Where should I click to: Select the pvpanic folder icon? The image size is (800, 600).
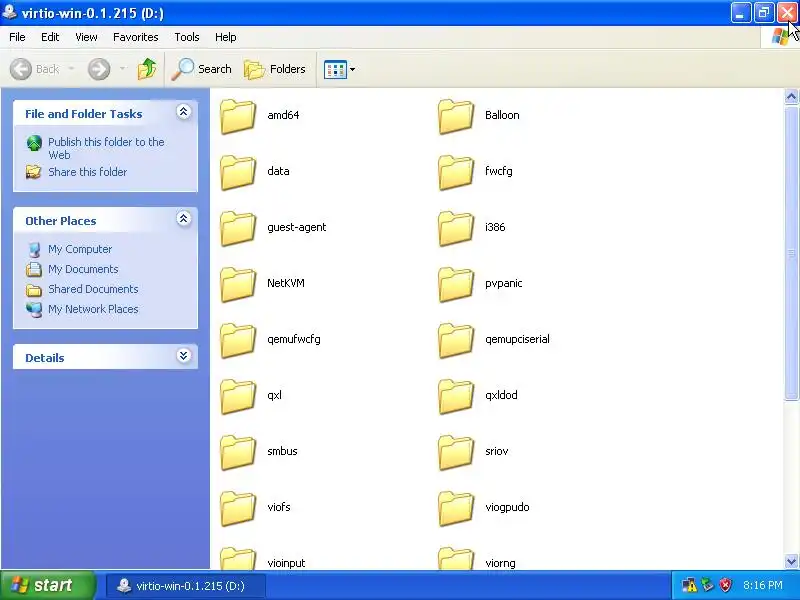click(456, 284)
